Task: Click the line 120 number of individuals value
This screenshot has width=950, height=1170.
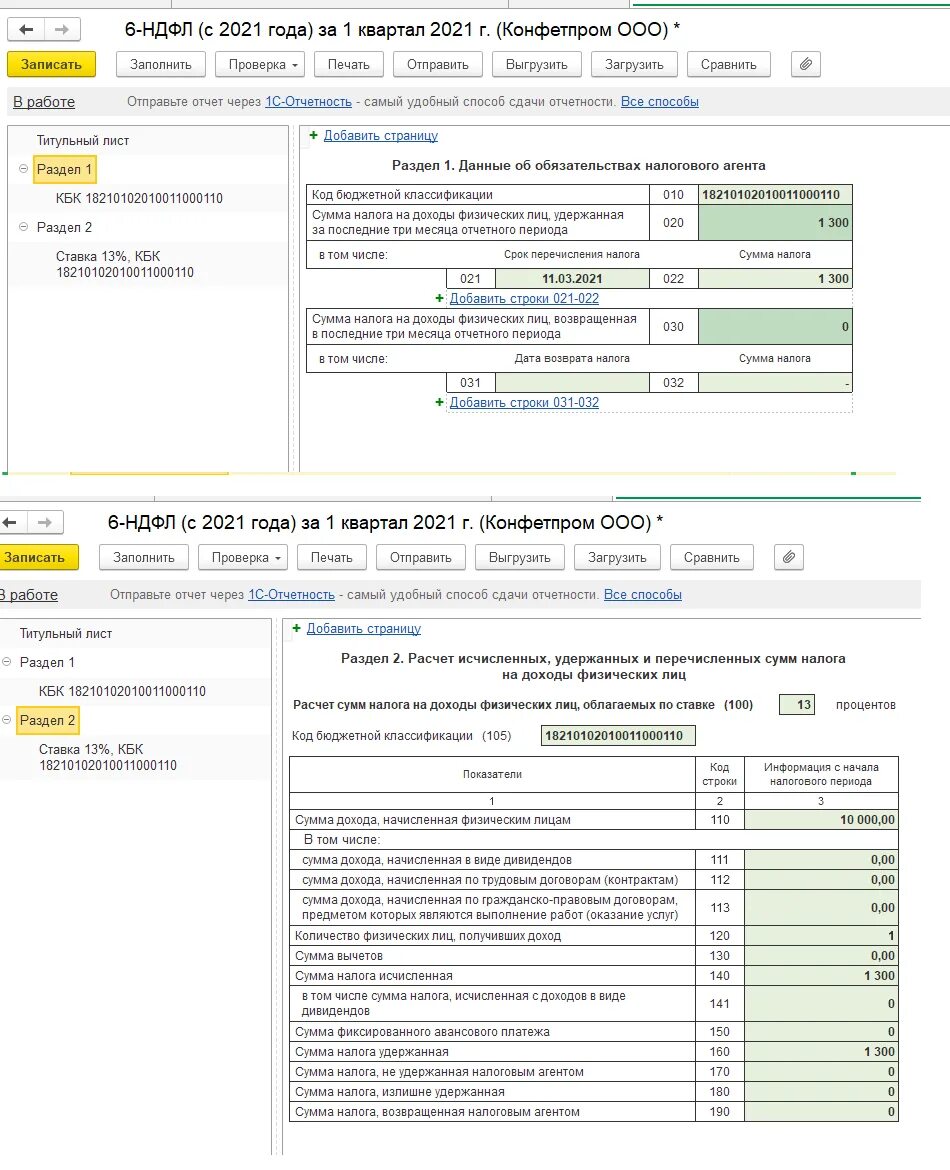Action: tap(822, 936)
